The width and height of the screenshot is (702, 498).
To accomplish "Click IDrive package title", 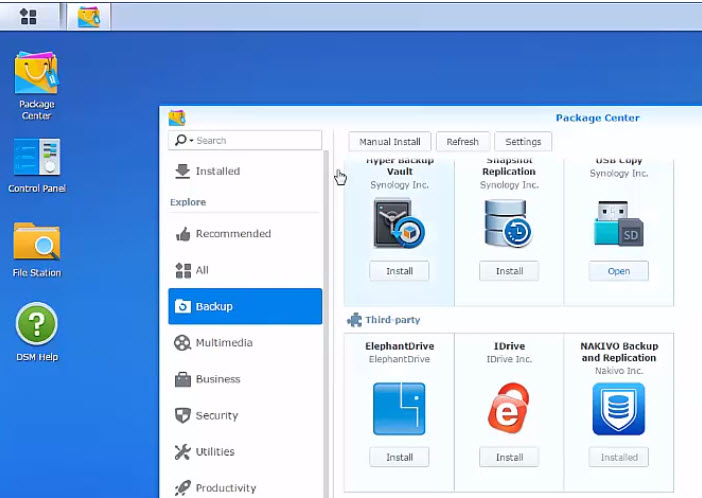I will pos(509,346).
